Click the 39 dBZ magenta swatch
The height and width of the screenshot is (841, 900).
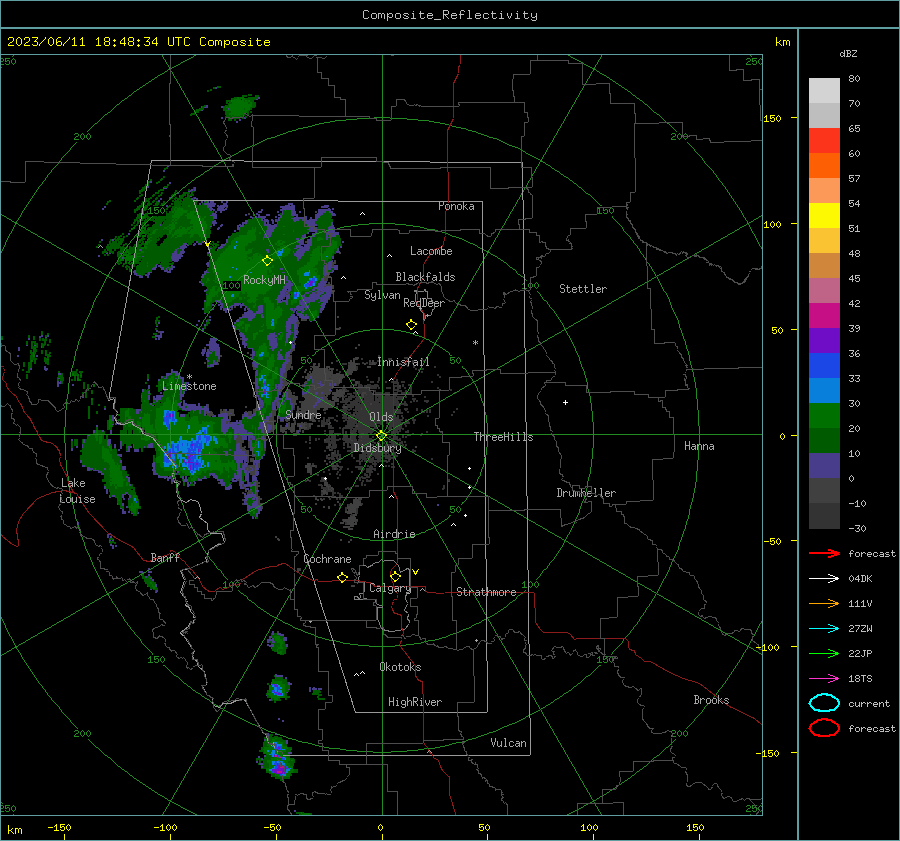[x=824, y=315]
